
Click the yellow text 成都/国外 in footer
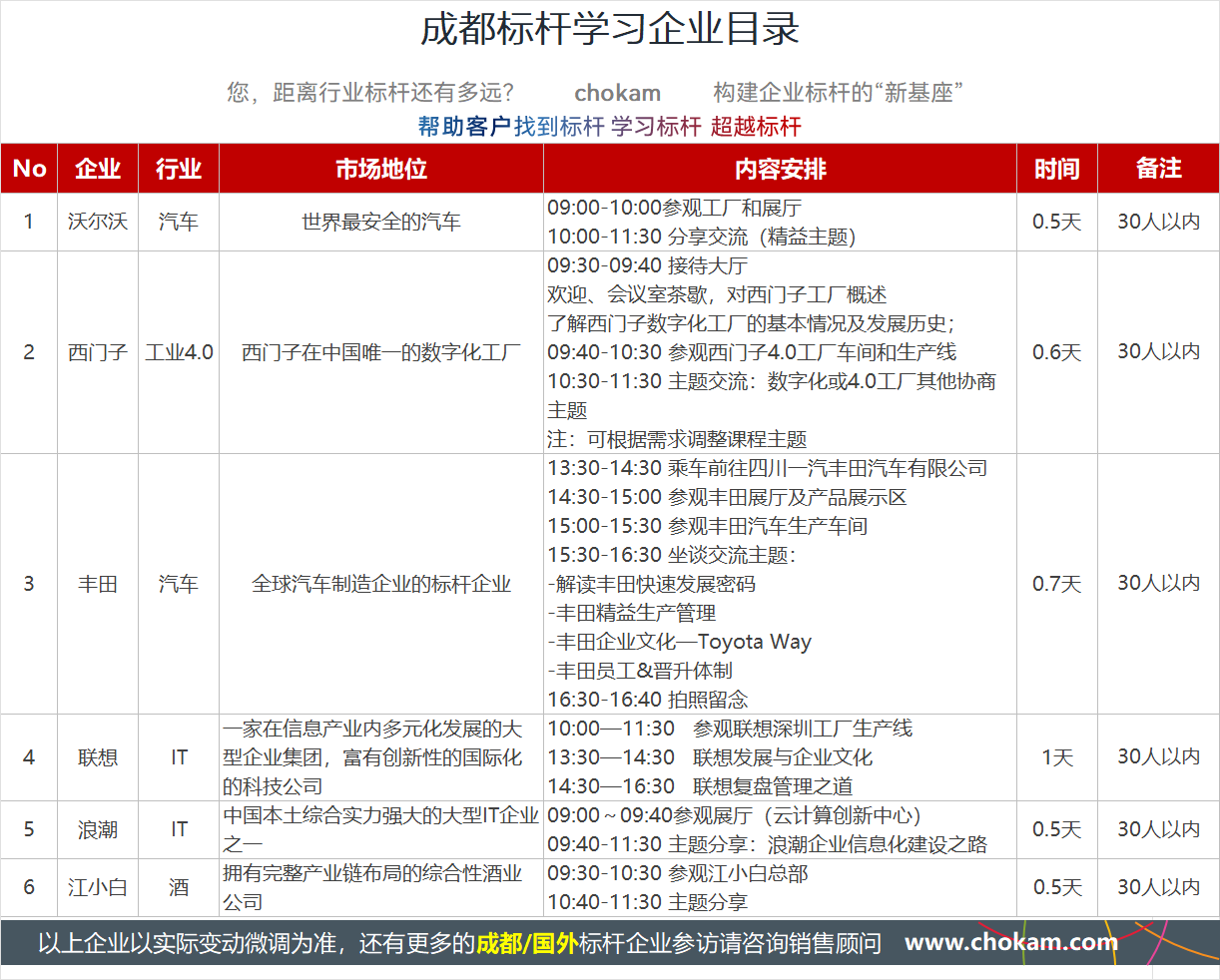click(526, 943)
